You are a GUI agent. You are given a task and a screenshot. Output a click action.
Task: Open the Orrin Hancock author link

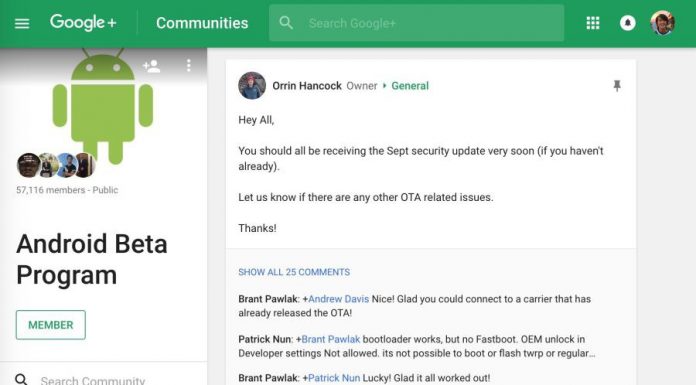307,86
